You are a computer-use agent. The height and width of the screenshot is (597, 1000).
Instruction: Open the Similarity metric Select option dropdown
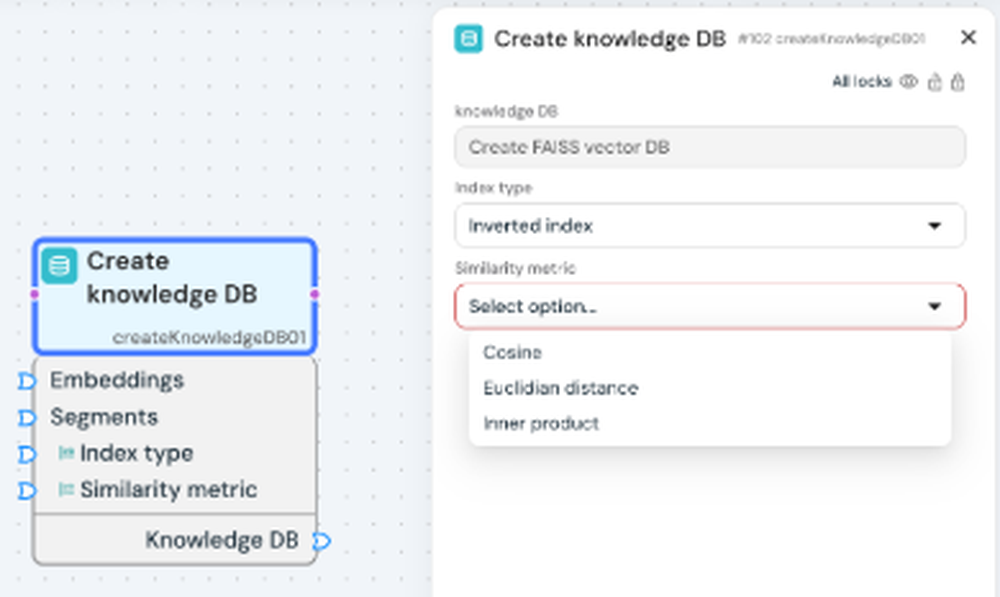click(710, 306)
